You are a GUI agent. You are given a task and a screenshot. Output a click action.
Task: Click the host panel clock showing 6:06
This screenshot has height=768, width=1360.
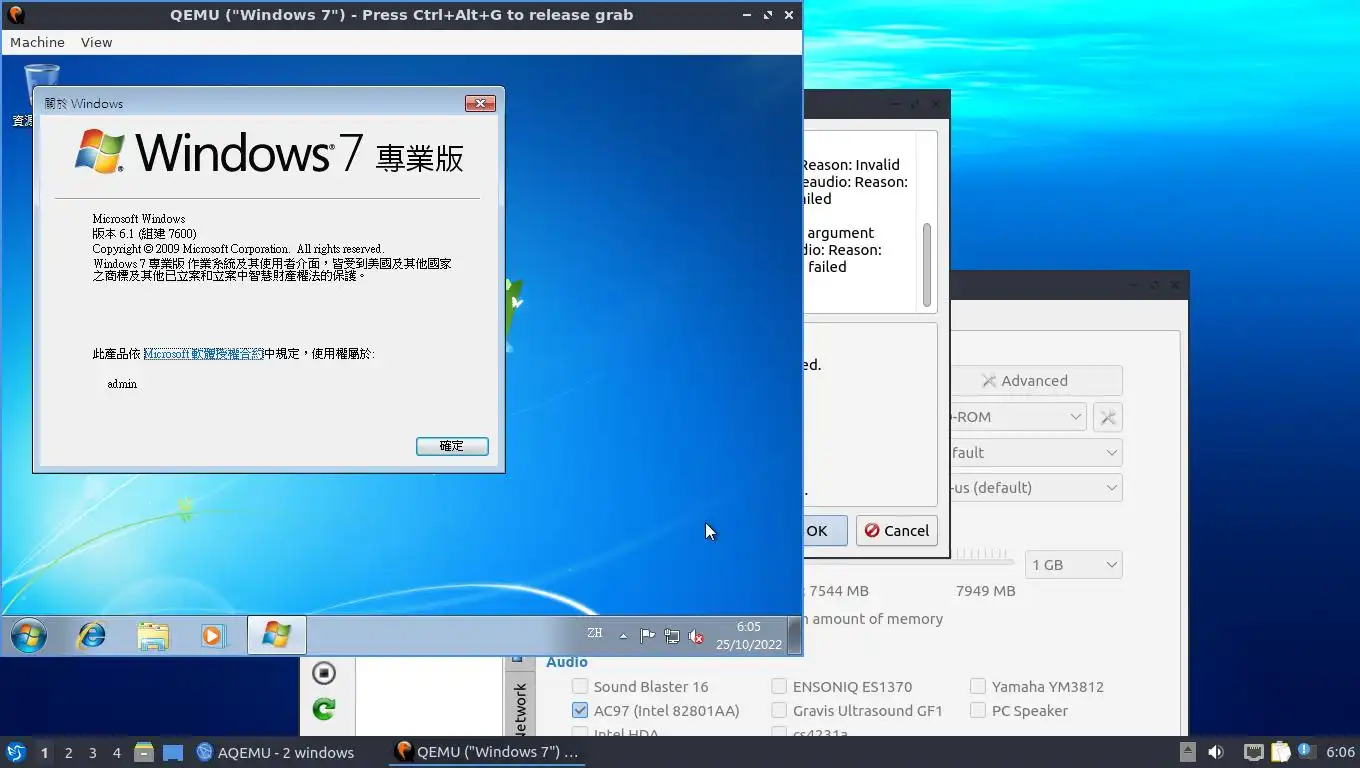click(1340, 752)
